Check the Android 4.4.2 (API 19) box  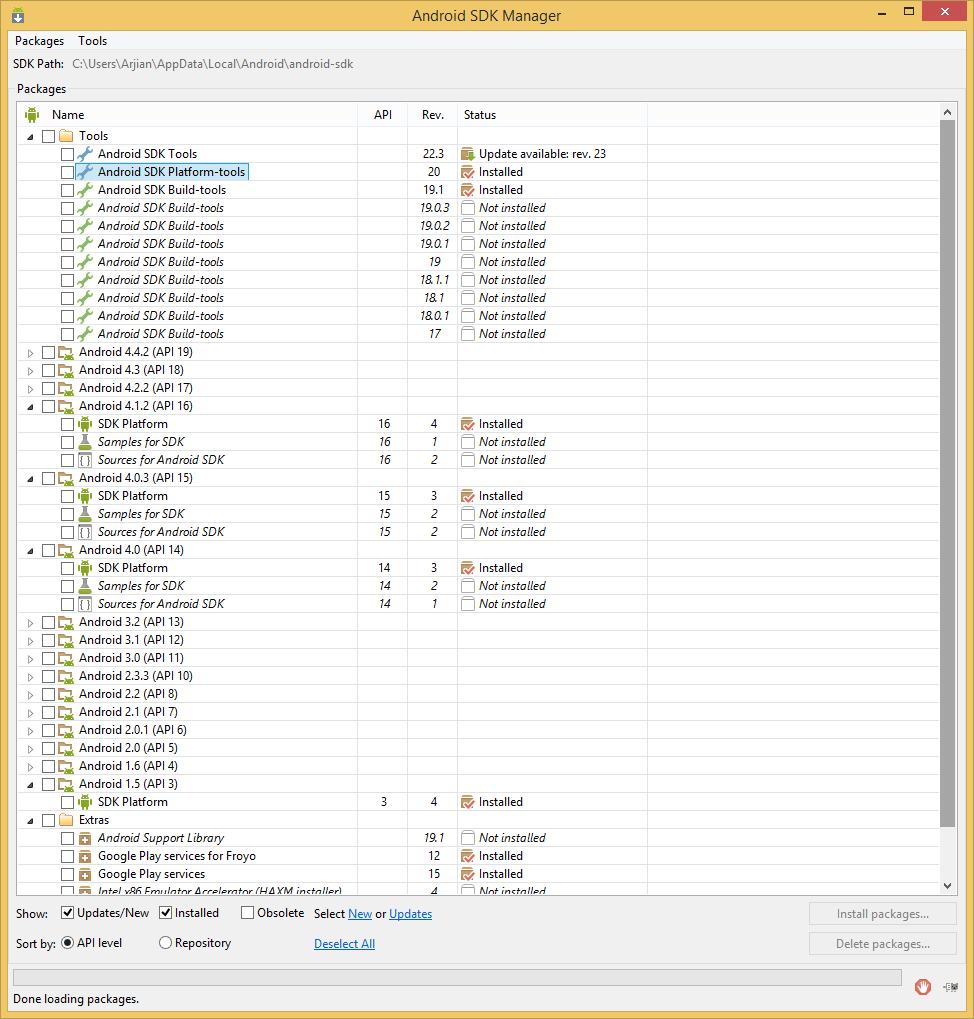click(x=49, y=352)
